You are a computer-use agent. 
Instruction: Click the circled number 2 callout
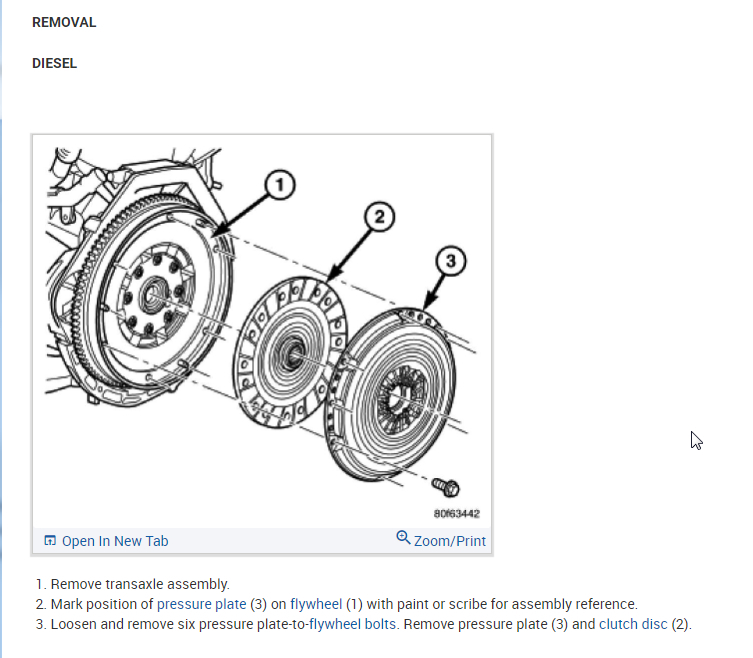pos(379,217)
